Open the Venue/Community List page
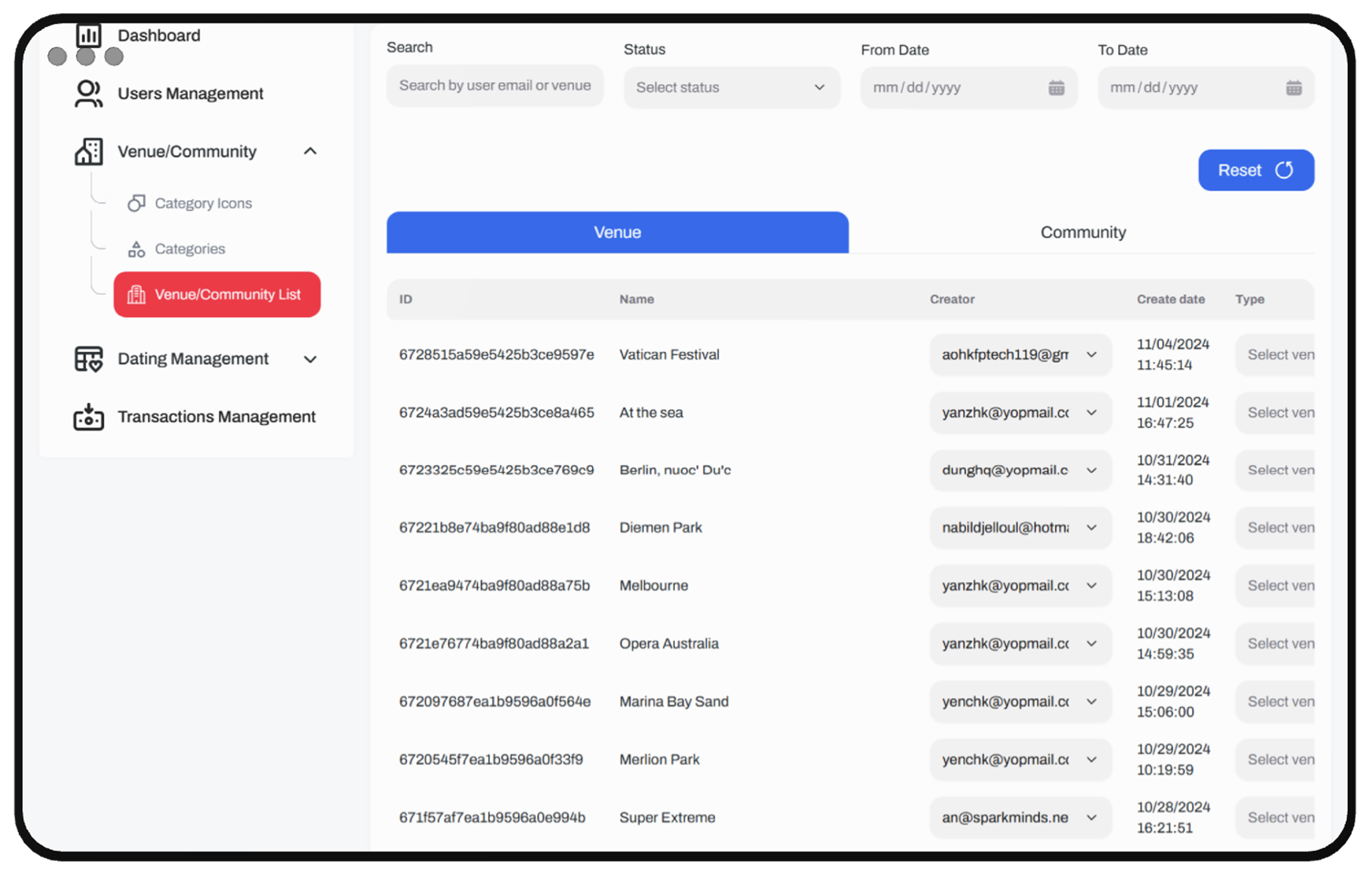This screenshot has height=873, width=1372. 217,295
